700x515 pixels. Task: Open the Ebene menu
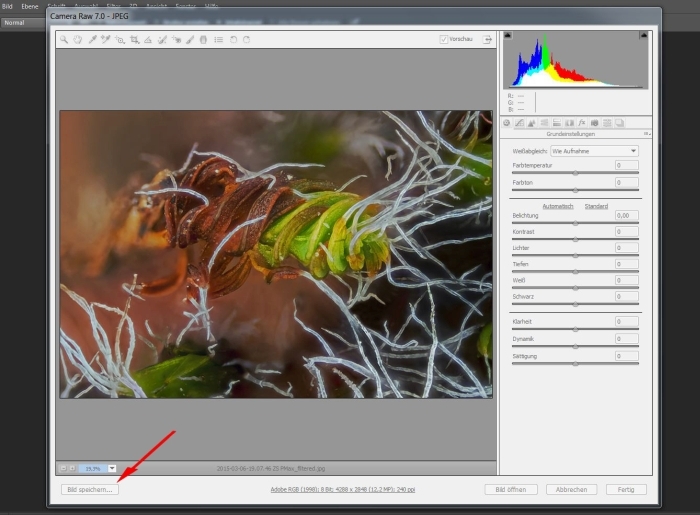point(30,6)
